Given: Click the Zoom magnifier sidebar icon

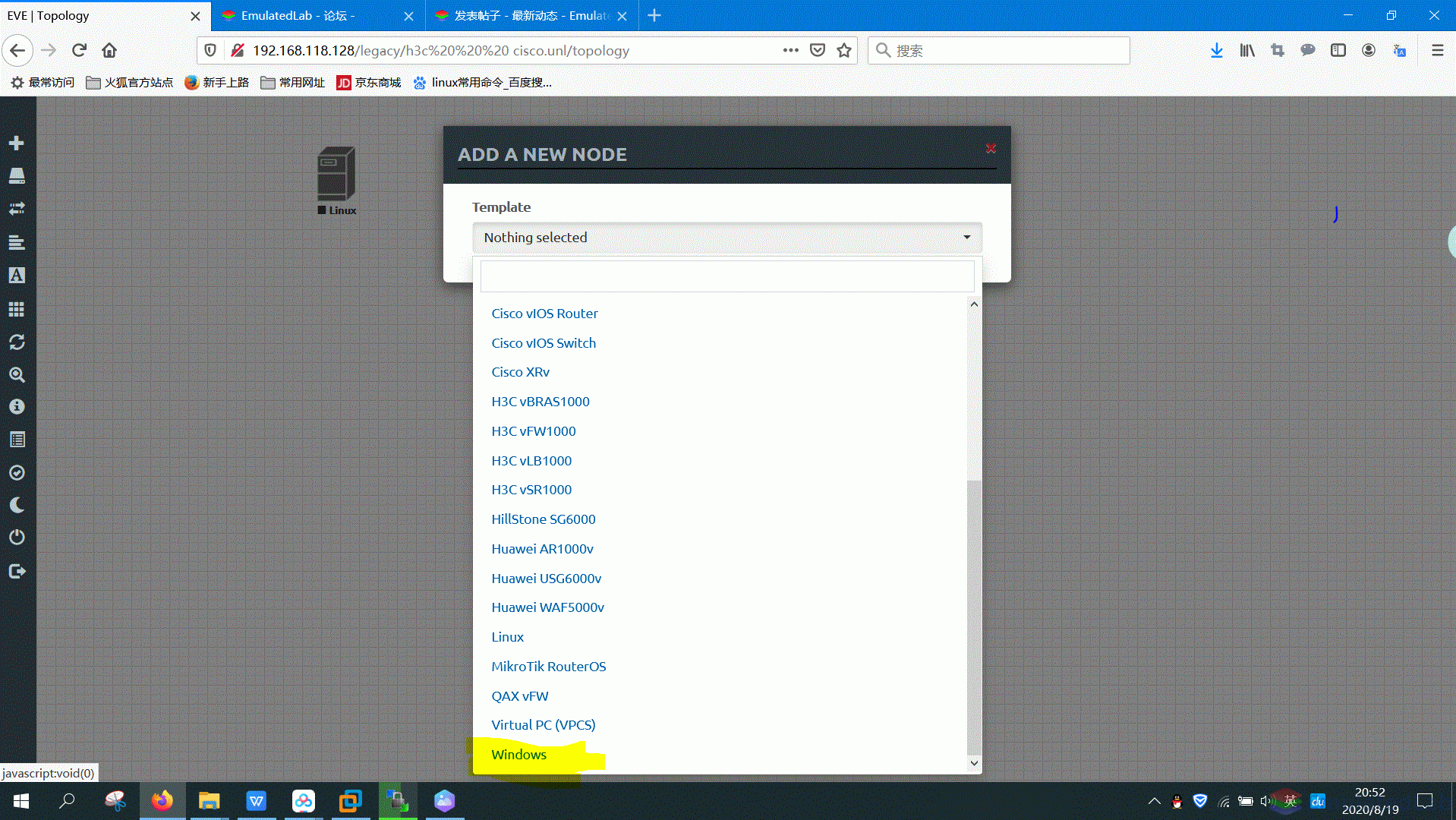Looking at the screenshot, I should click(17, 374).
